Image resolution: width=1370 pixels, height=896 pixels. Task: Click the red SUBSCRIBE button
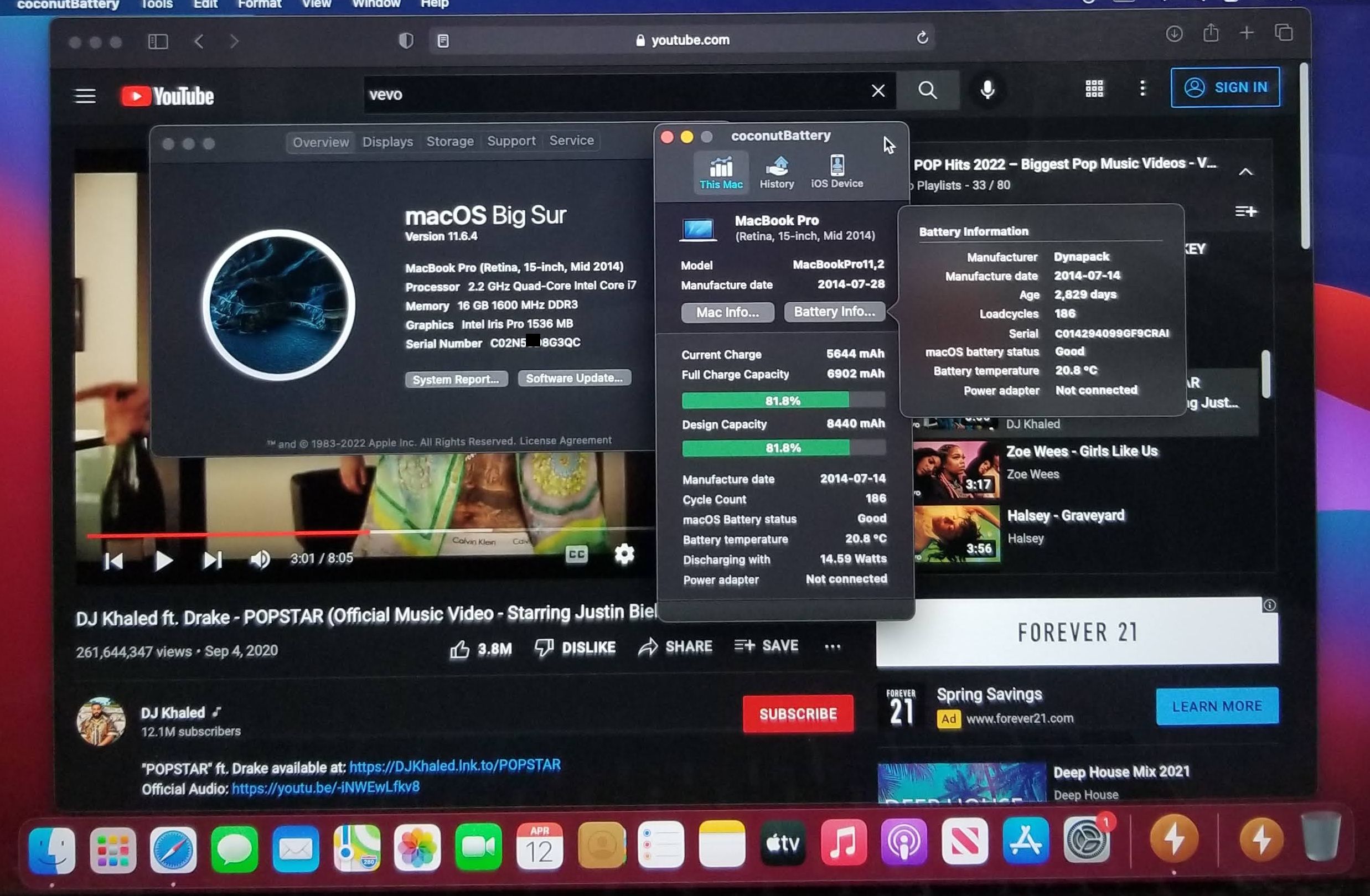pyautogui.click(x=798, y=713)
